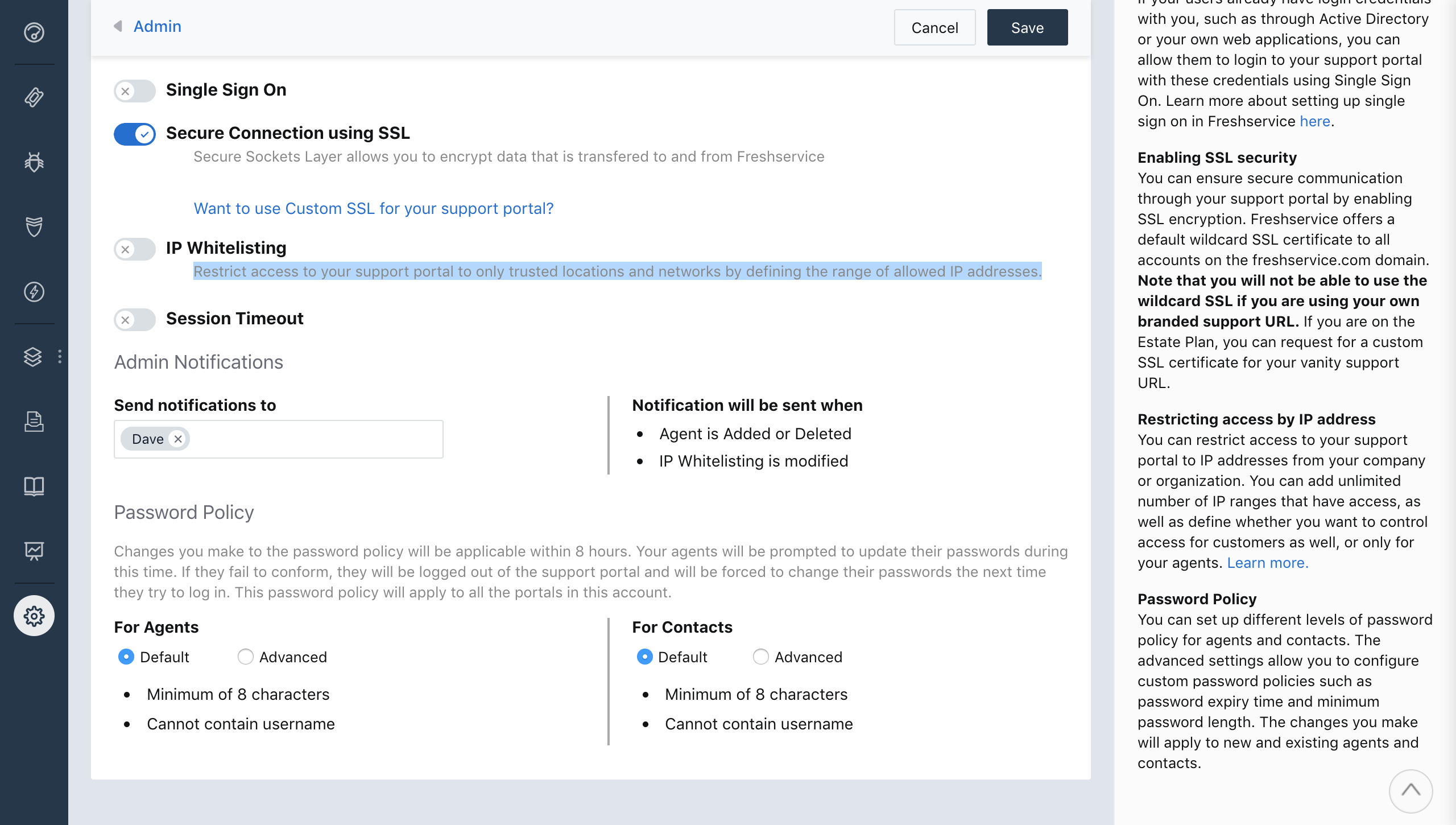Select Advanced password policy for Contacts

pos(760,657)
